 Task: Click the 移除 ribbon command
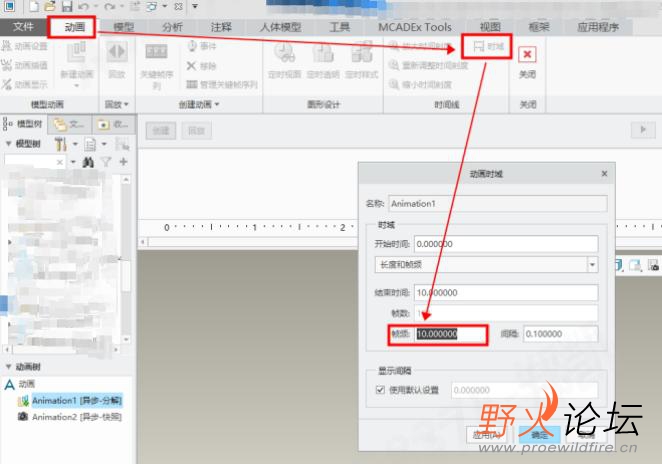[x=202, y=65]
